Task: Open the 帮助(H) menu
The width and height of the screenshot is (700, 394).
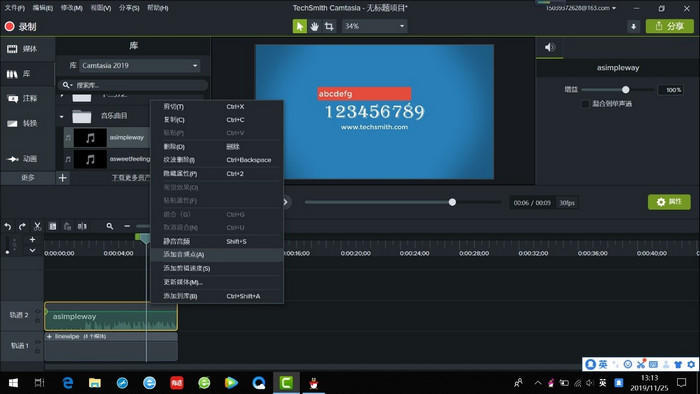Action: click(x=158, y=8)
